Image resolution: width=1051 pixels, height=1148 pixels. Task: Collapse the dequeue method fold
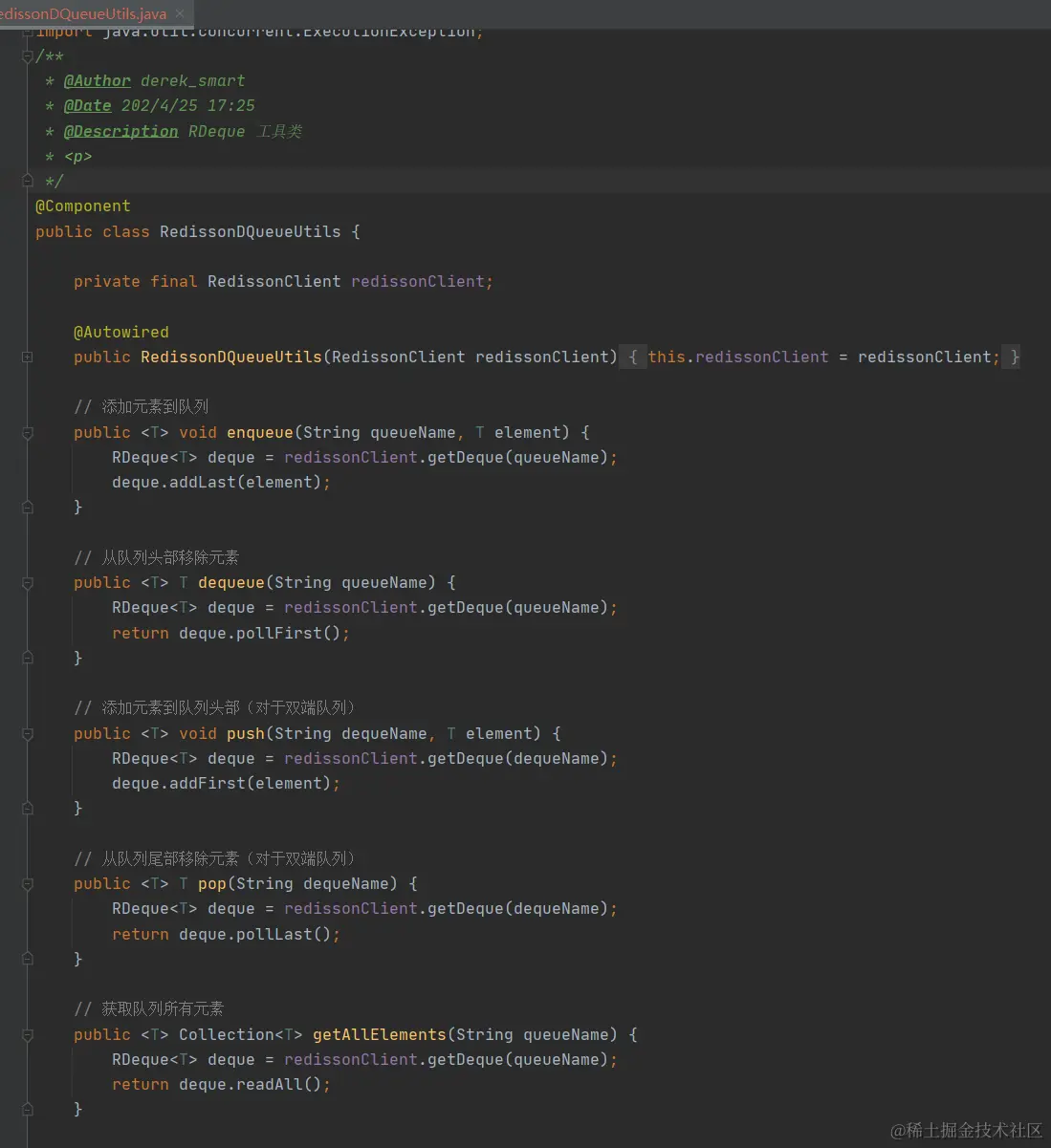click(28, 582)
